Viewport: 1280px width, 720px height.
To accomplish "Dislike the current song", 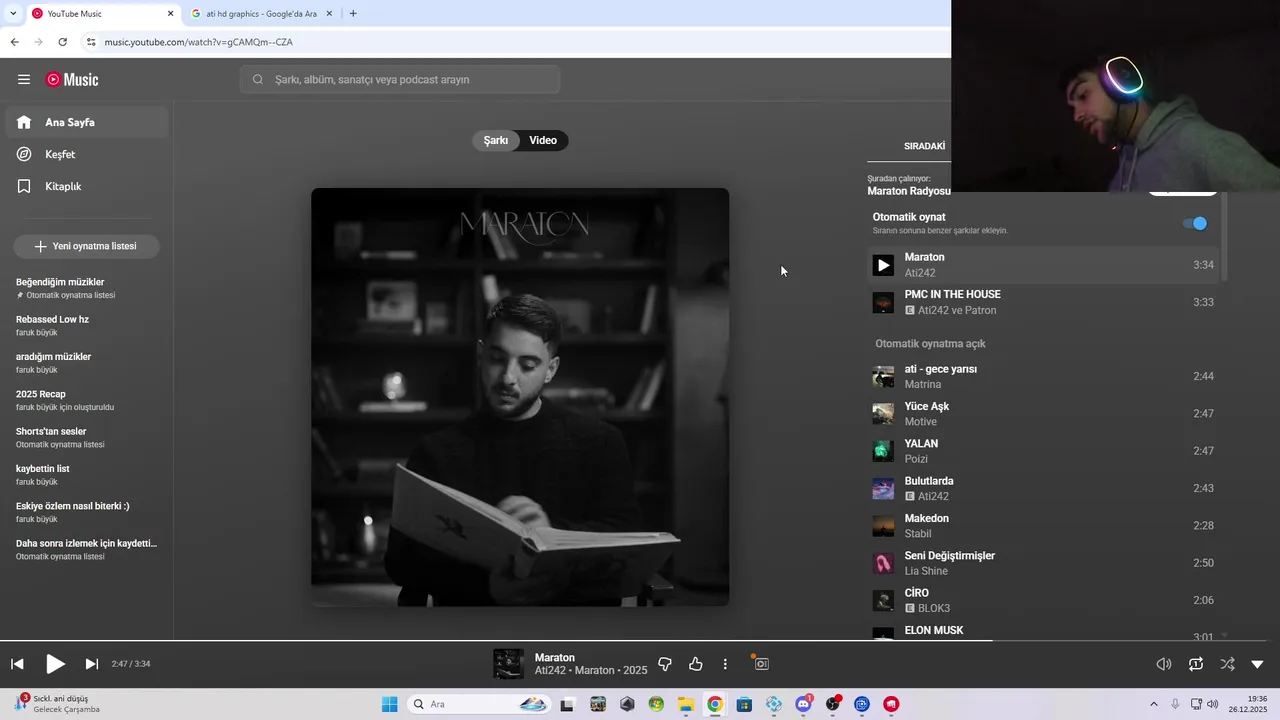I will coord(665,664).
